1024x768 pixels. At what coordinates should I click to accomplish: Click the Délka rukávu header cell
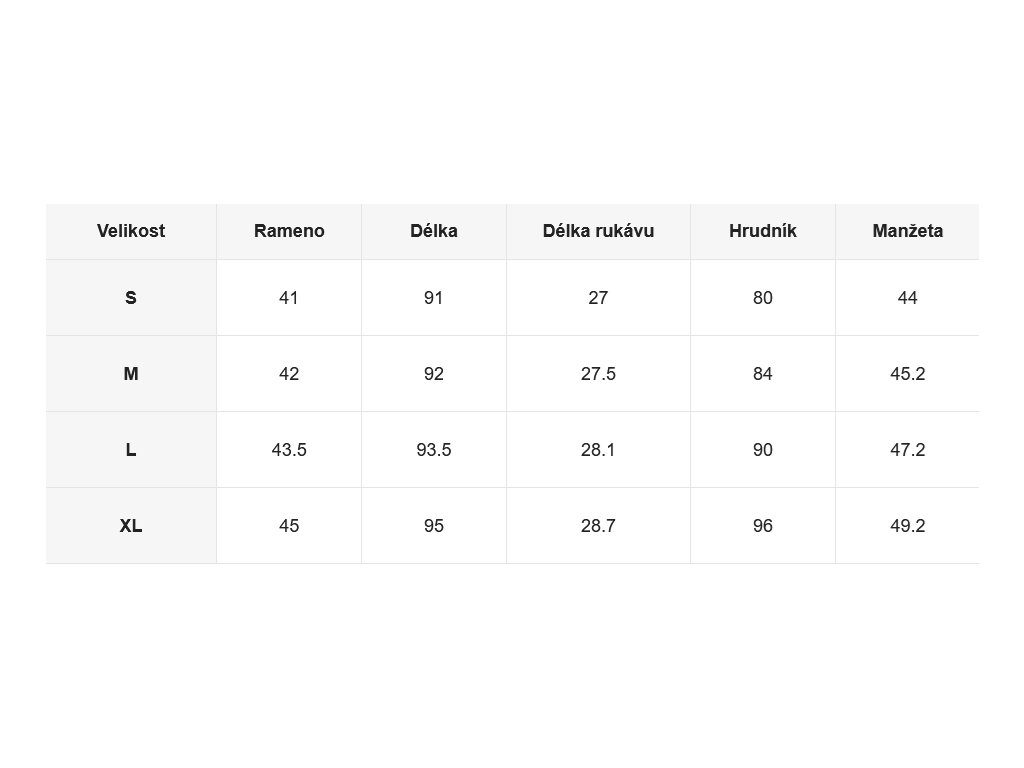[x=598, y=231]
